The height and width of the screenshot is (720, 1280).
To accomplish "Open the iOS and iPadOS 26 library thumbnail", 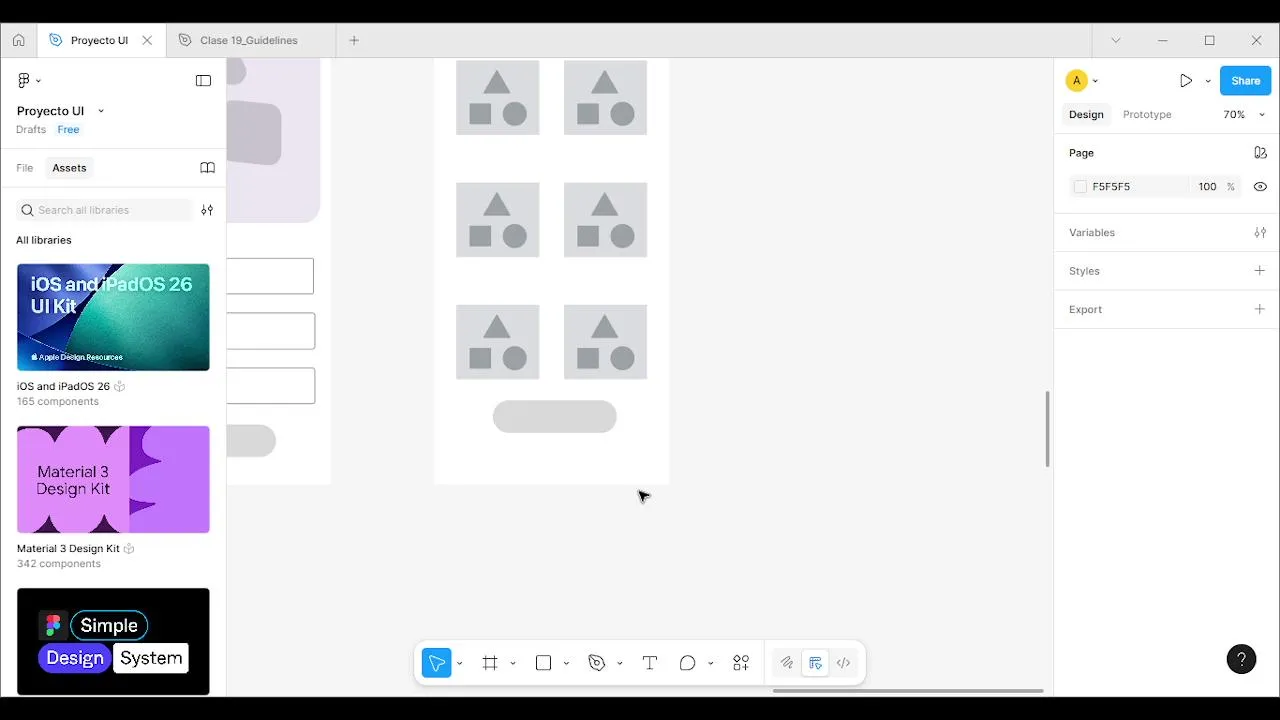I will 113,317.
